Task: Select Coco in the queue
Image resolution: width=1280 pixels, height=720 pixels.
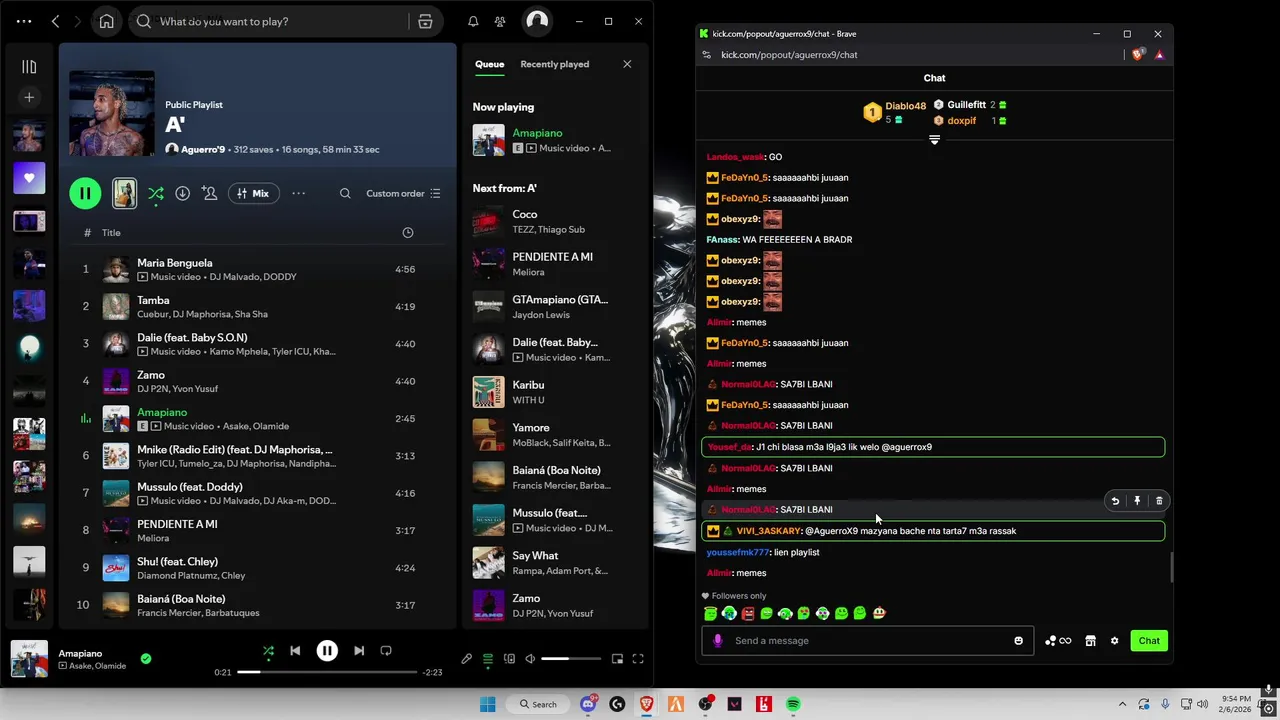Action: tap(553, 222)
